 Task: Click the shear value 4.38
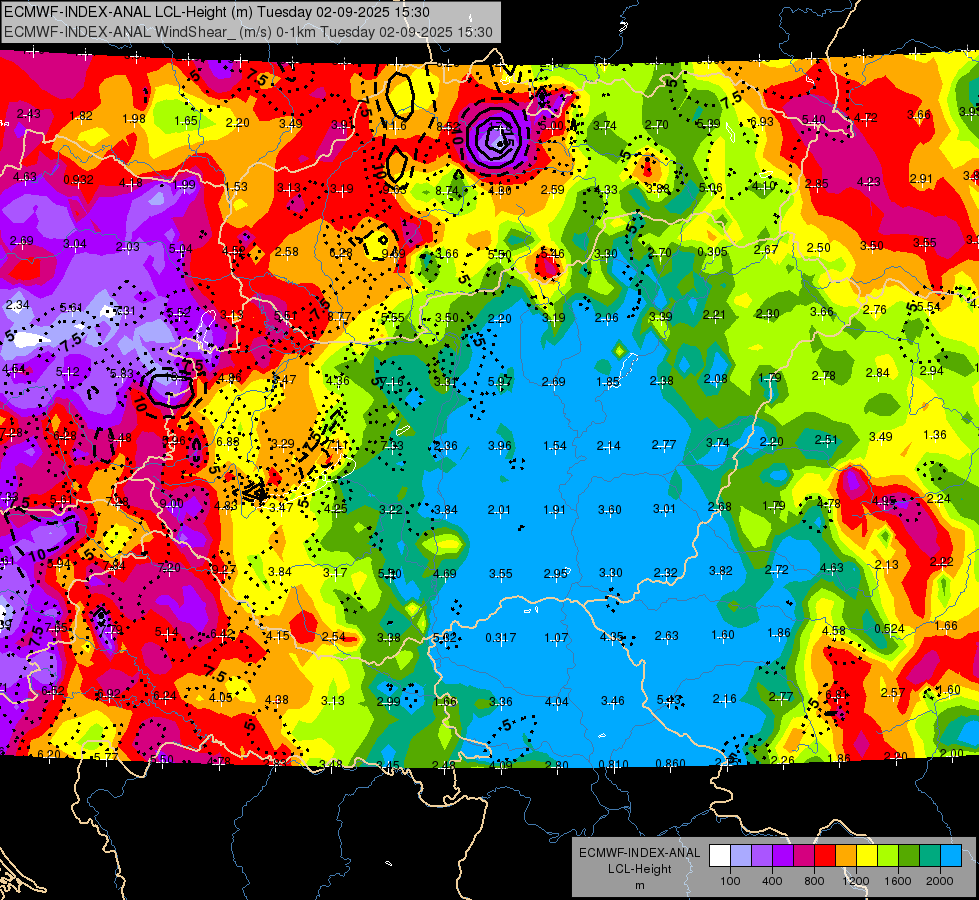click(277, 700)
